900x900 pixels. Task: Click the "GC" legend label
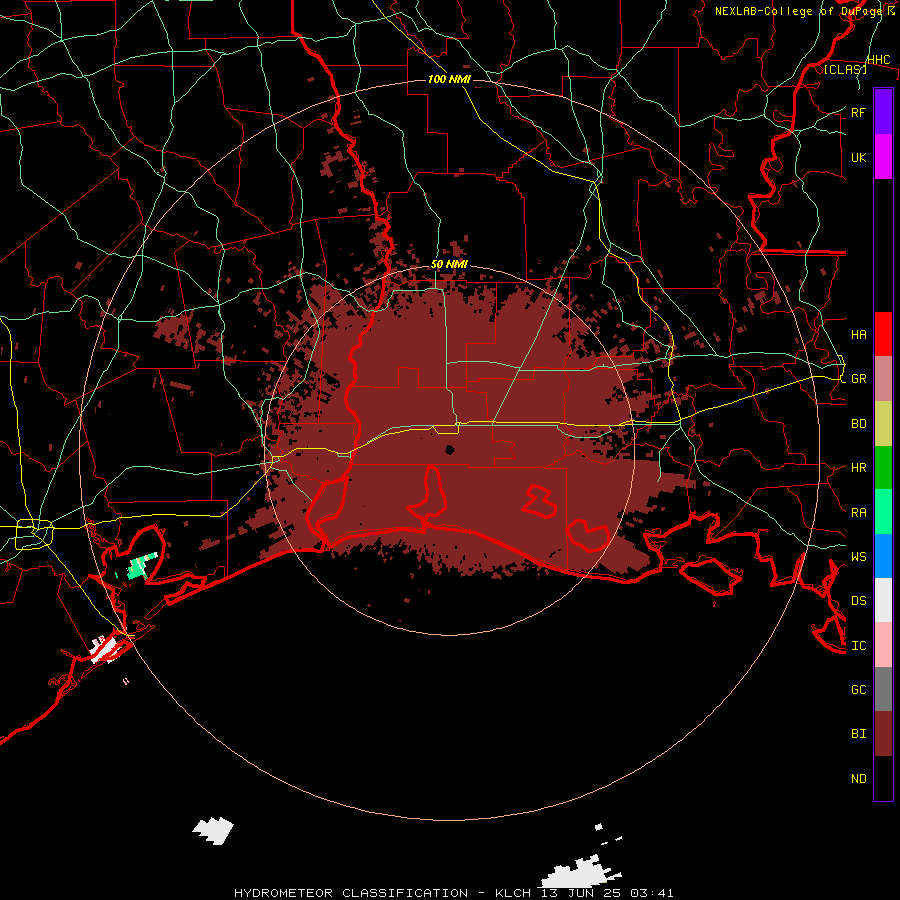pos(858,689)
